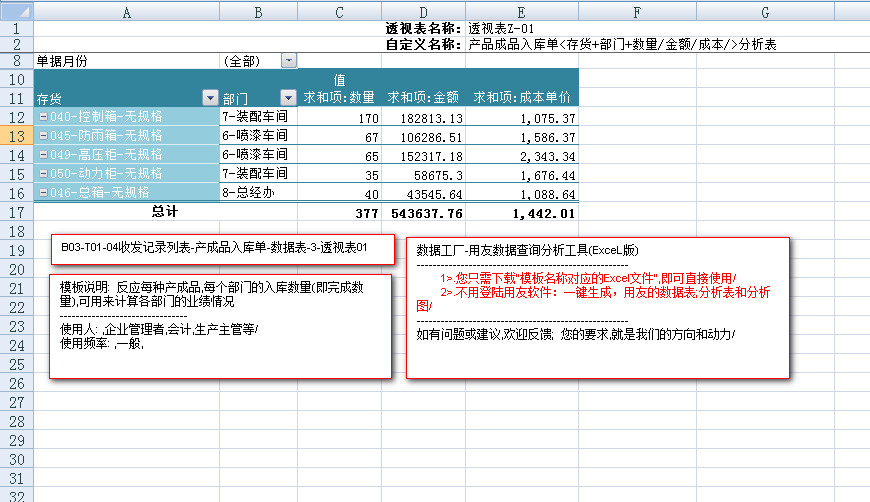This screenshot has width=870, height=502.
Task: Select column G header
Action: pos(765,11)
